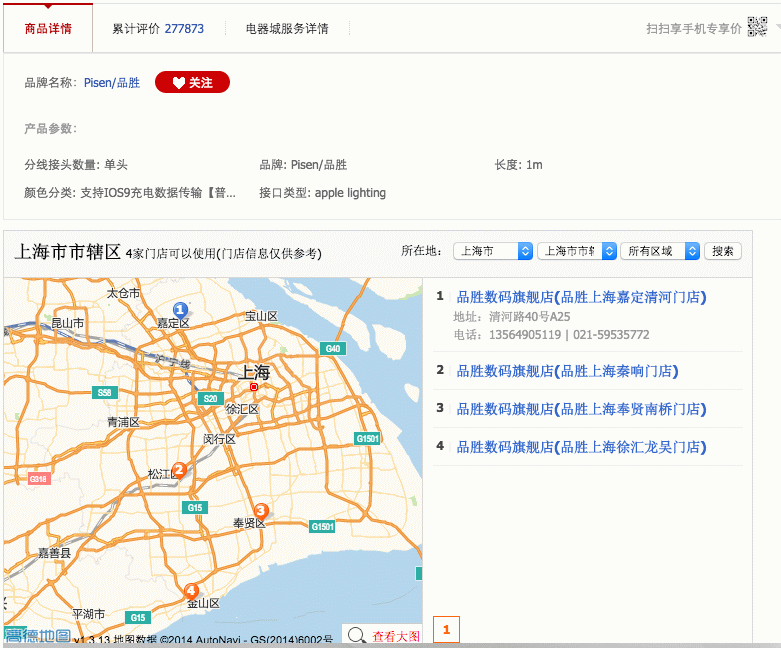The height and width of the screenshot is (648, 781).
Task: Click the address 清河路40号A25
Action: tap(529, 317)
